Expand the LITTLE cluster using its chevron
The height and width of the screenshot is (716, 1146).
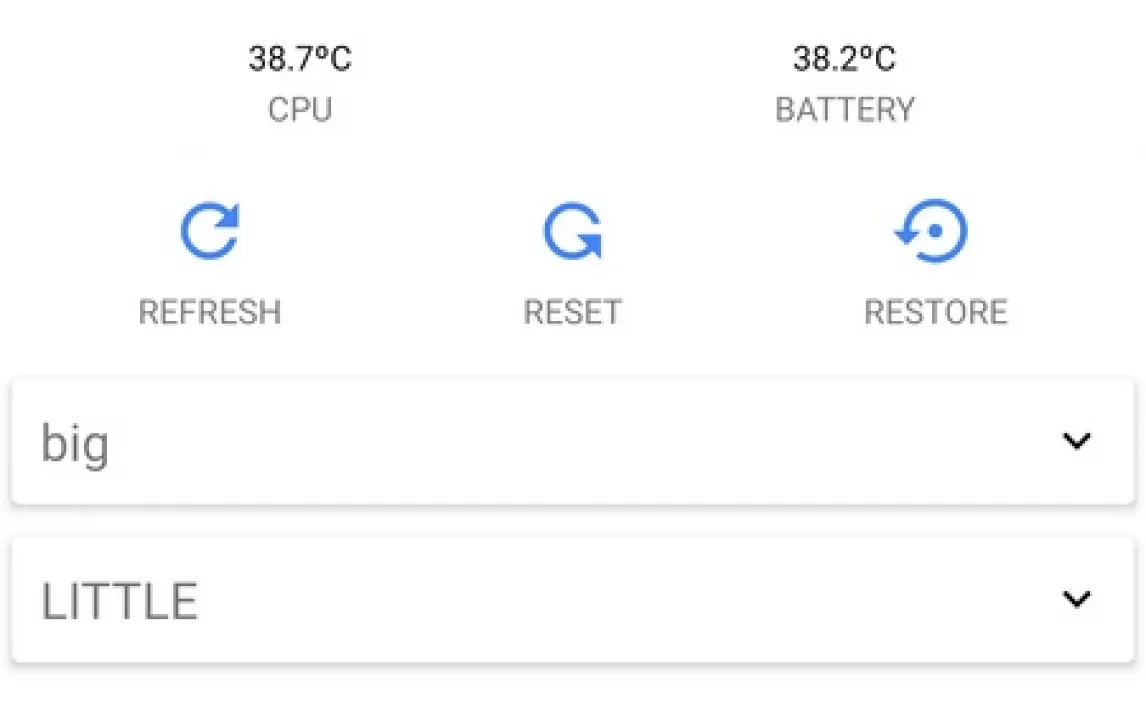pos(1076,598)
